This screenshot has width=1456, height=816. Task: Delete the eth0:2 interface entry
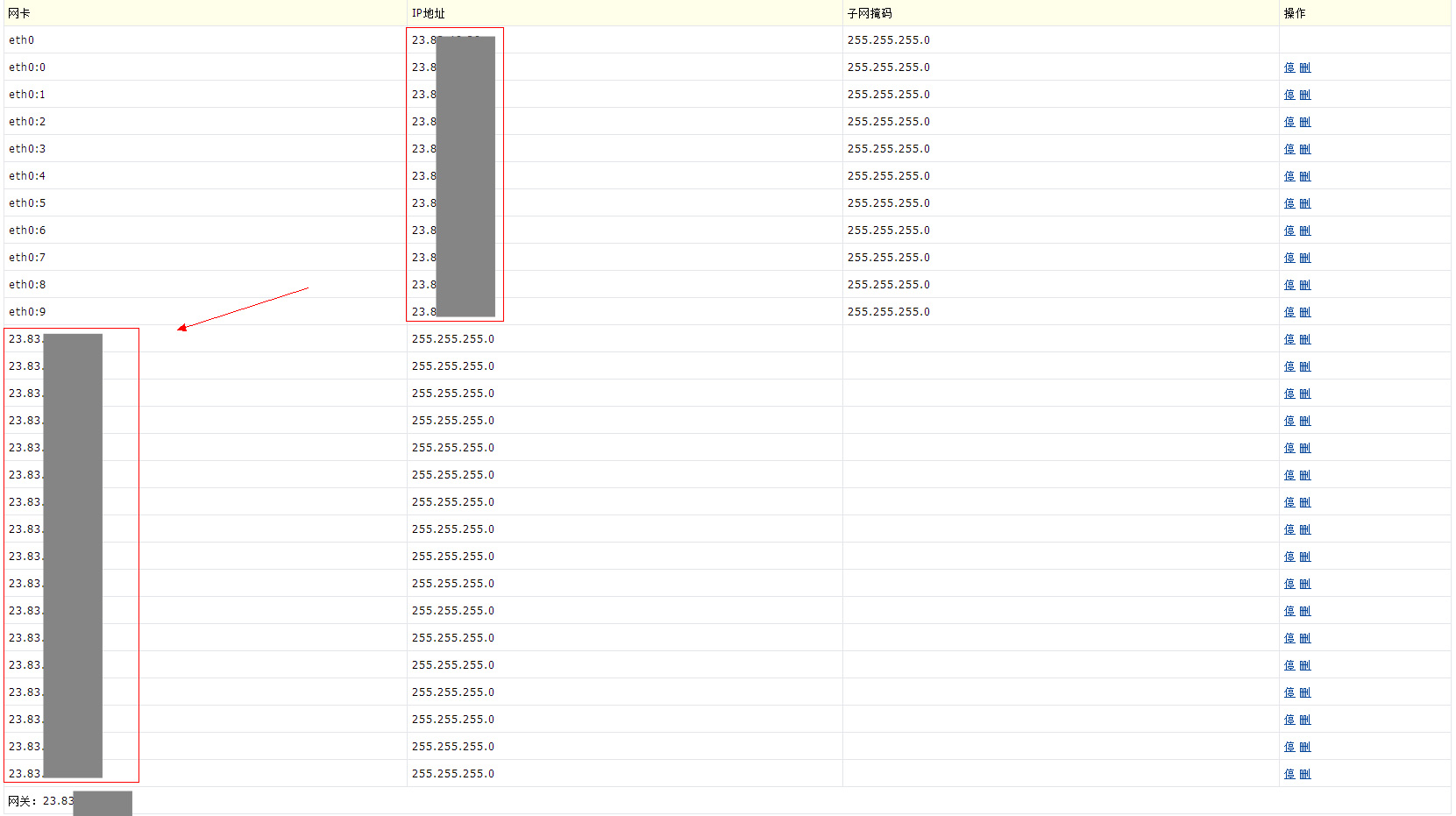[1304, 122]
